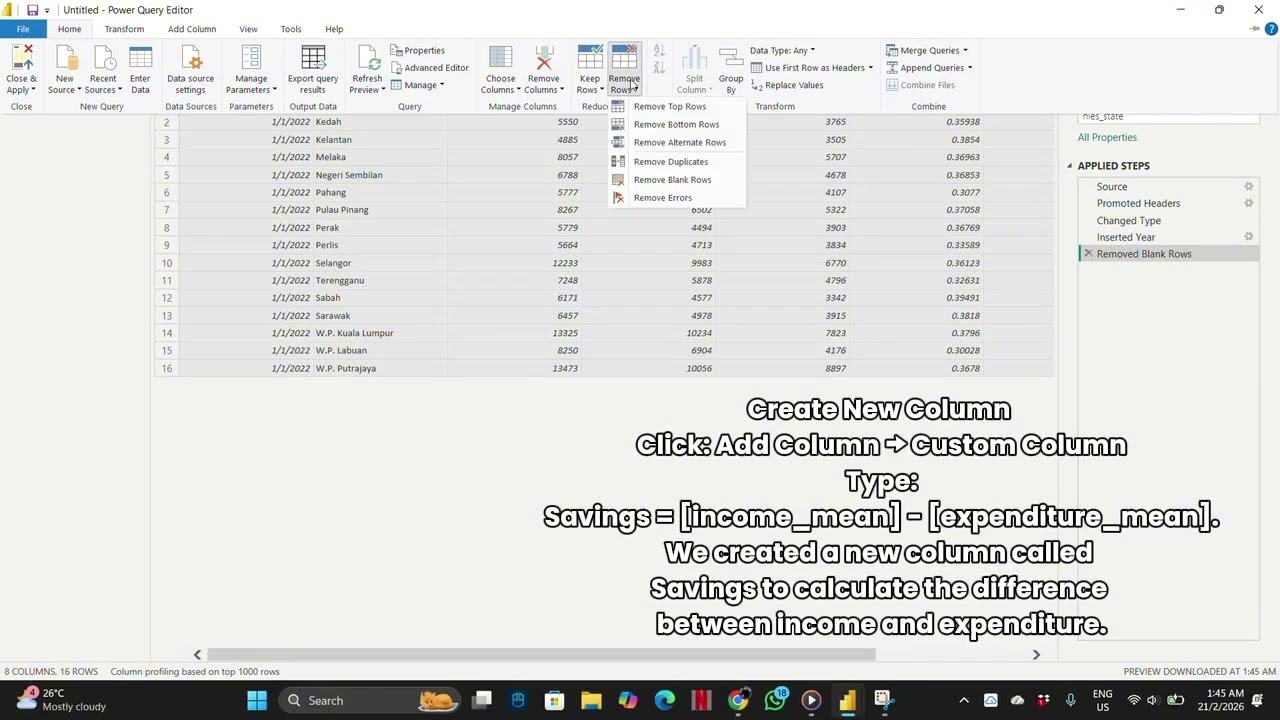Viewport: 1280px width, 720px height.
Task: Click the query name field in properties
Action: tap(1168, 117)
